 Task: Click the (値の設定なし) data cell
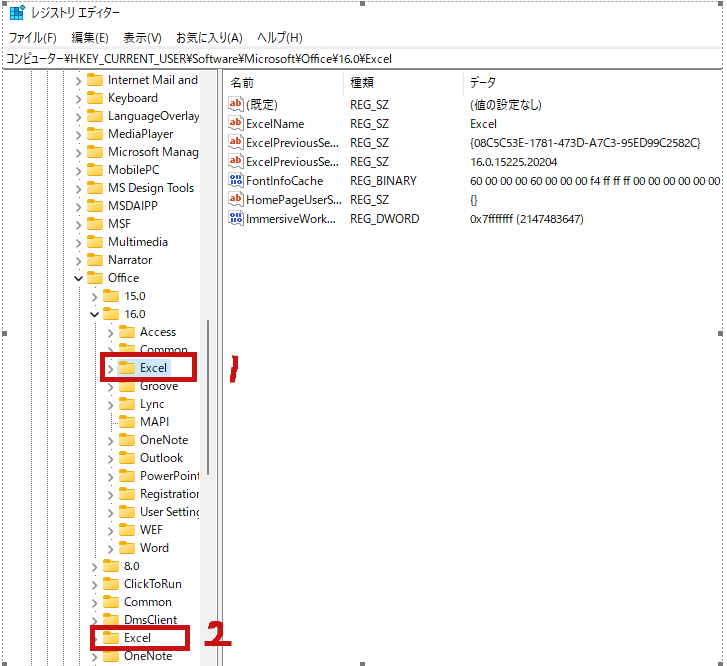coord(506,105)
